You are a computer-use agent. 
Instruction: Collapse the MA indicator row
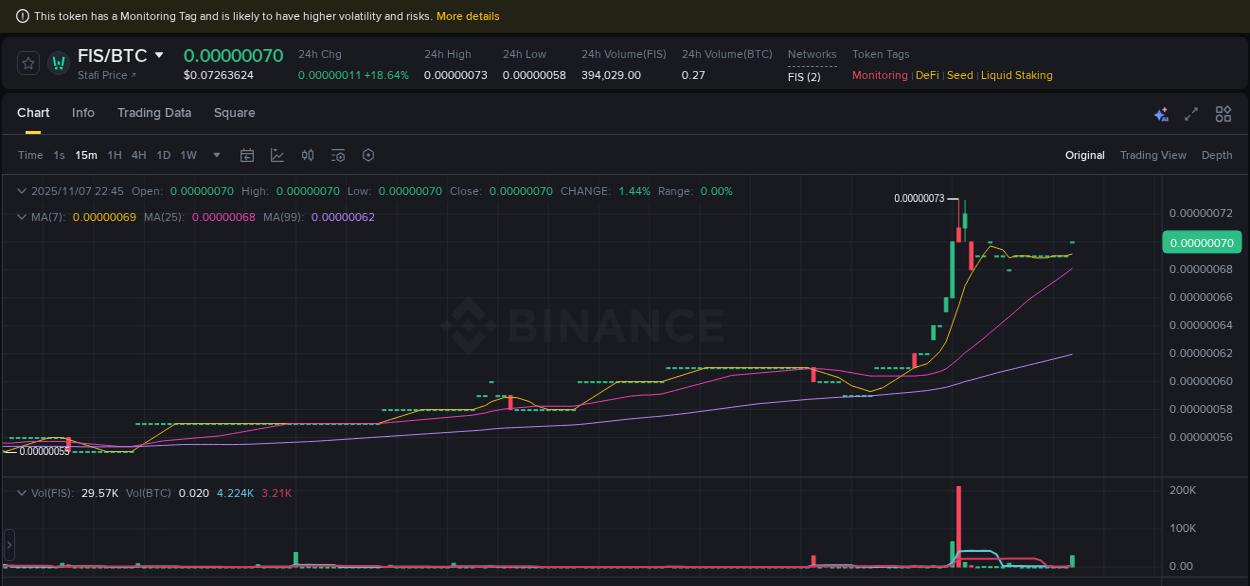coord(22,216)
